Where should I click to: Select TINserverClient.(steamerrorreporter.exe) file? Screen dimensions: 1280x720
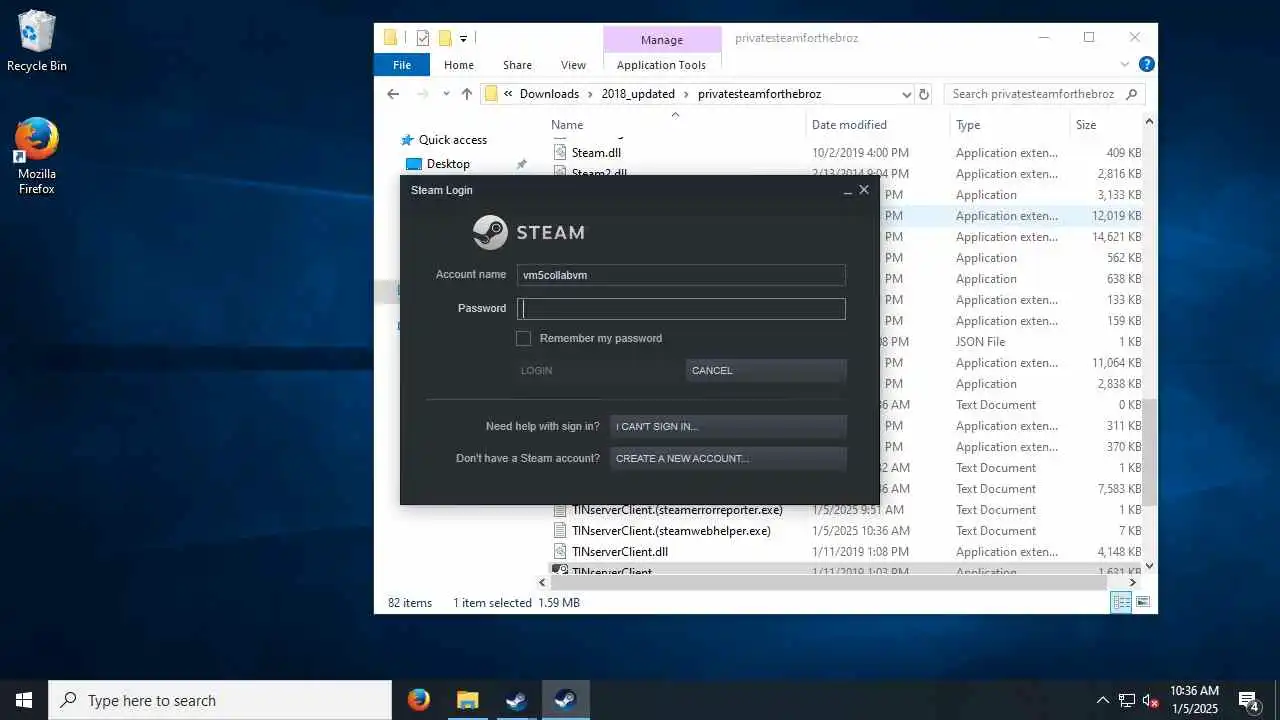point(677,510)
